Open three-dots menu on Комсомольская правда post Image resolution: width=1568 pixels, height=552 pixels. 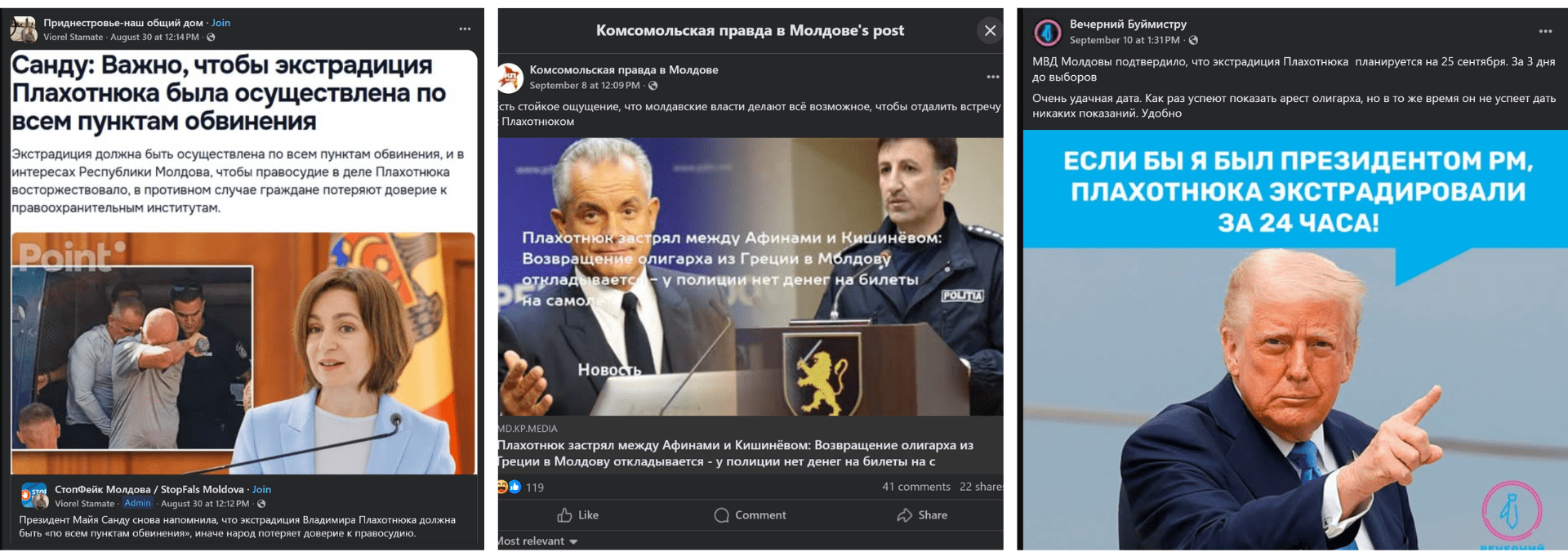point(992,77)
